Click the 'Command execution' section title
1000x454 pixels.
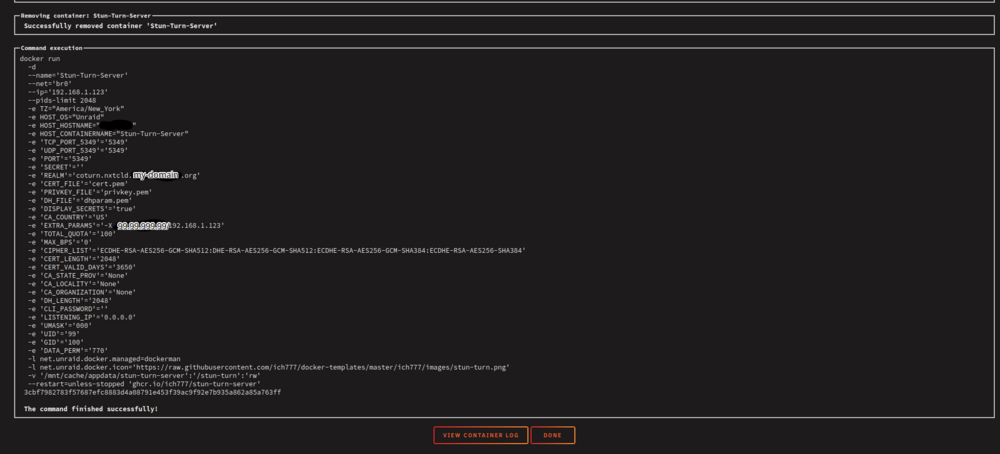coord(52,48)
